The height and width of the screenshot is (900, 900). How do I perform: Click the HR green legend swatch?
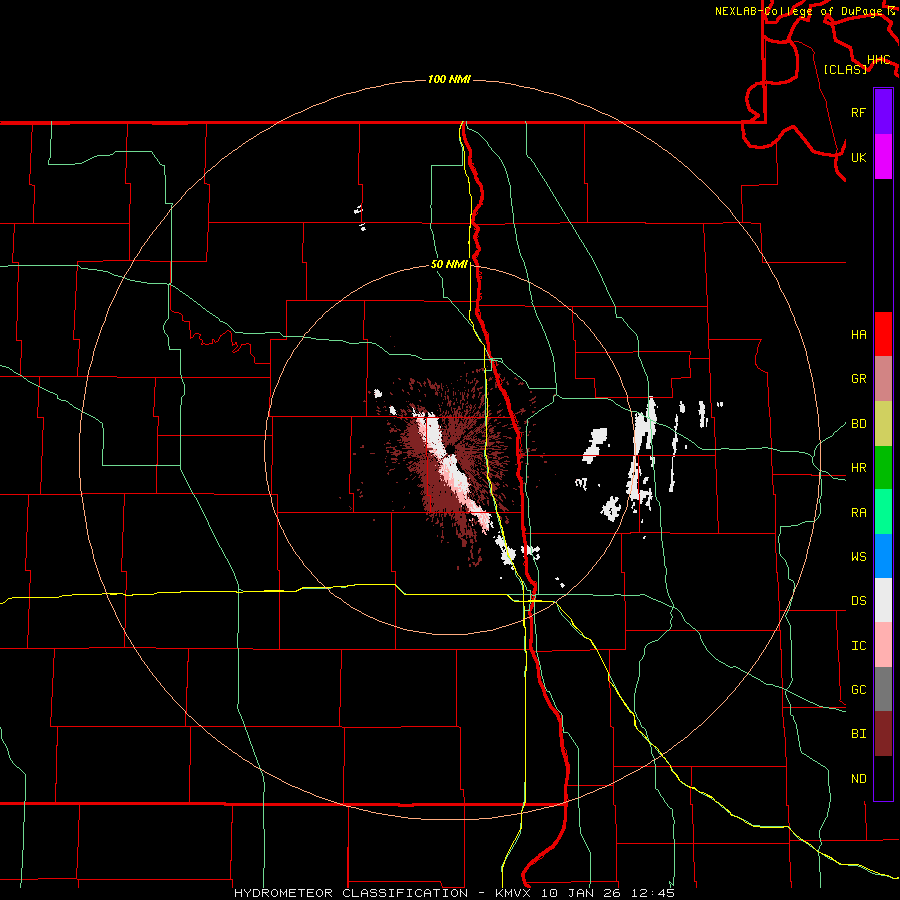click(883, 468)
